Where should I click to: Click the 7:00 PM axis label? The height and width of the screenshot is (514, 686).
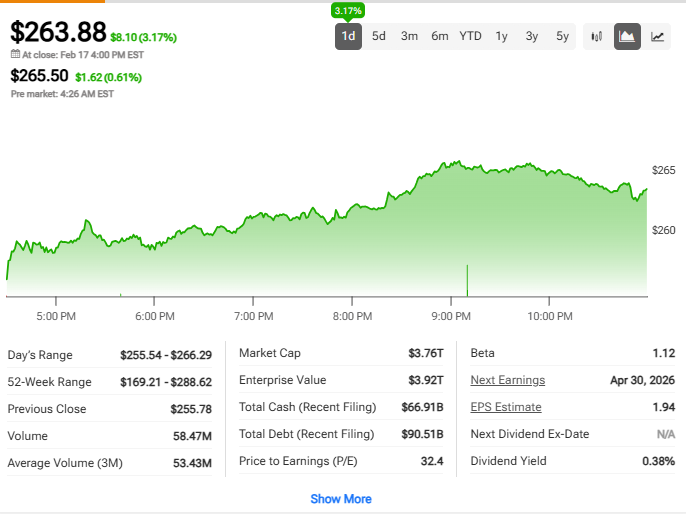[253, 316]
